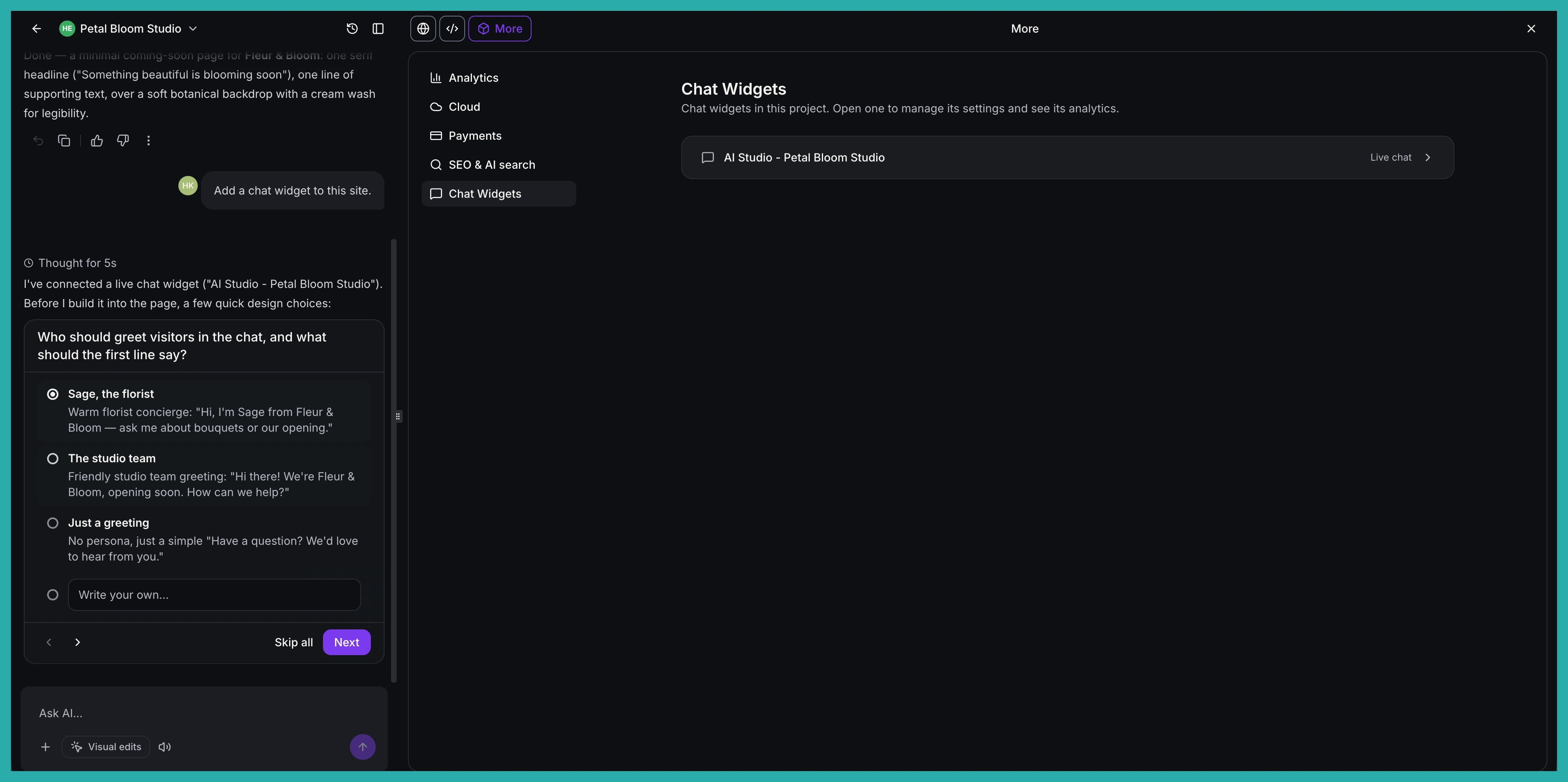Select The studio team radio option
Screen dimensions: 1568x782
point(53,459)
